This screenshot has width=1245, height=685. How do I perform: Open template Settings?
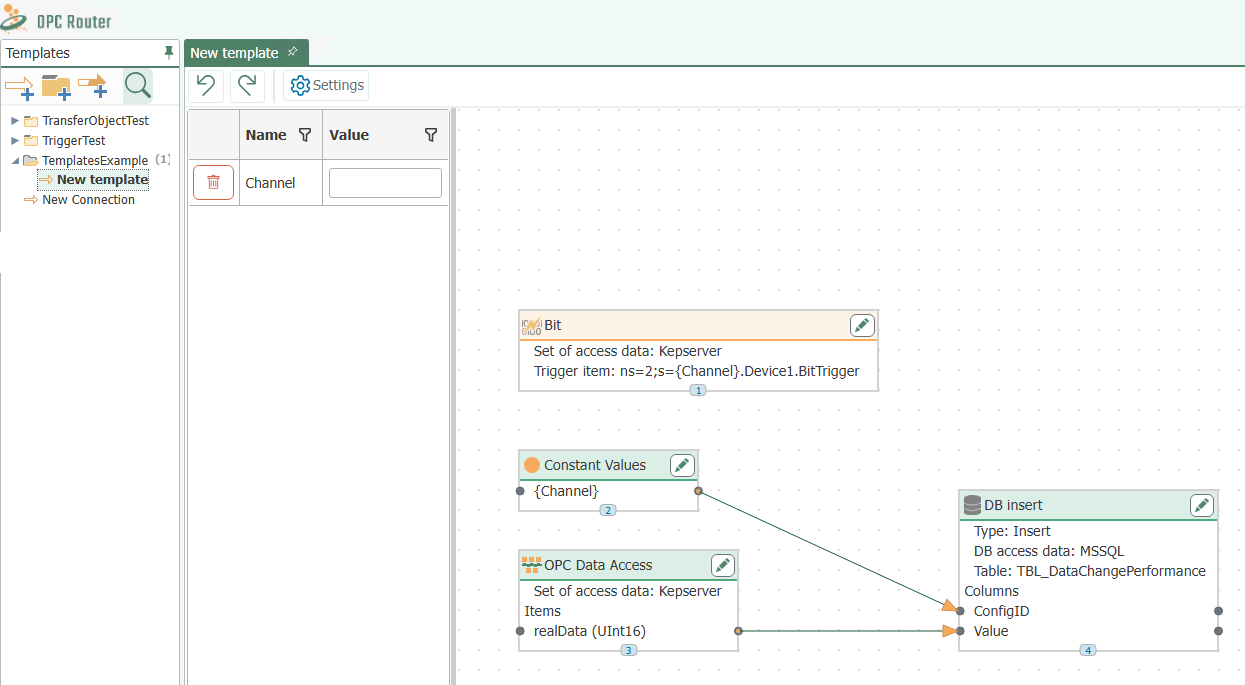point(326,85)
